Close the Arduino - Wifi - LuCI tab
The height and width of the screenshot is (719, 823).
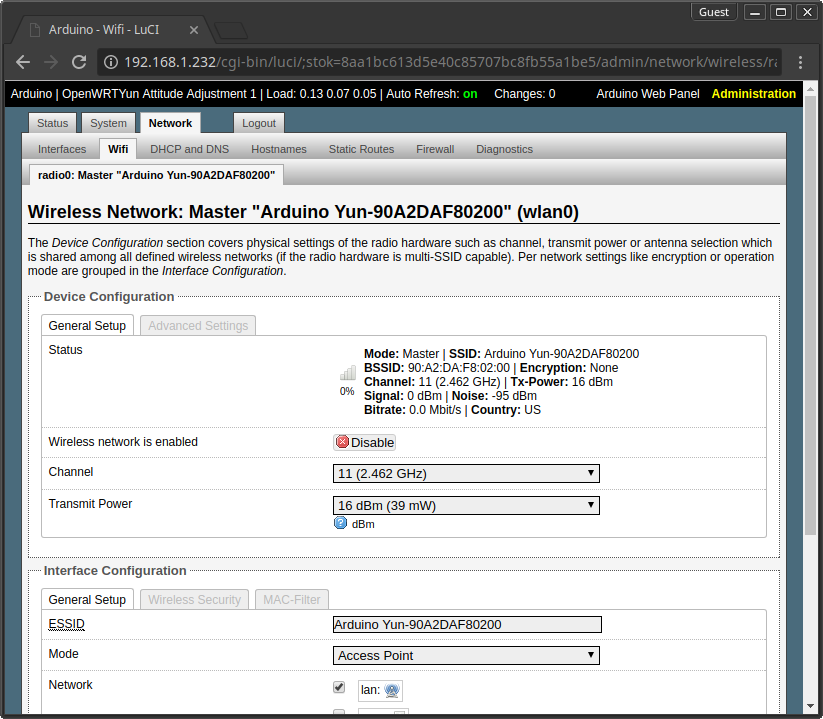191,29
